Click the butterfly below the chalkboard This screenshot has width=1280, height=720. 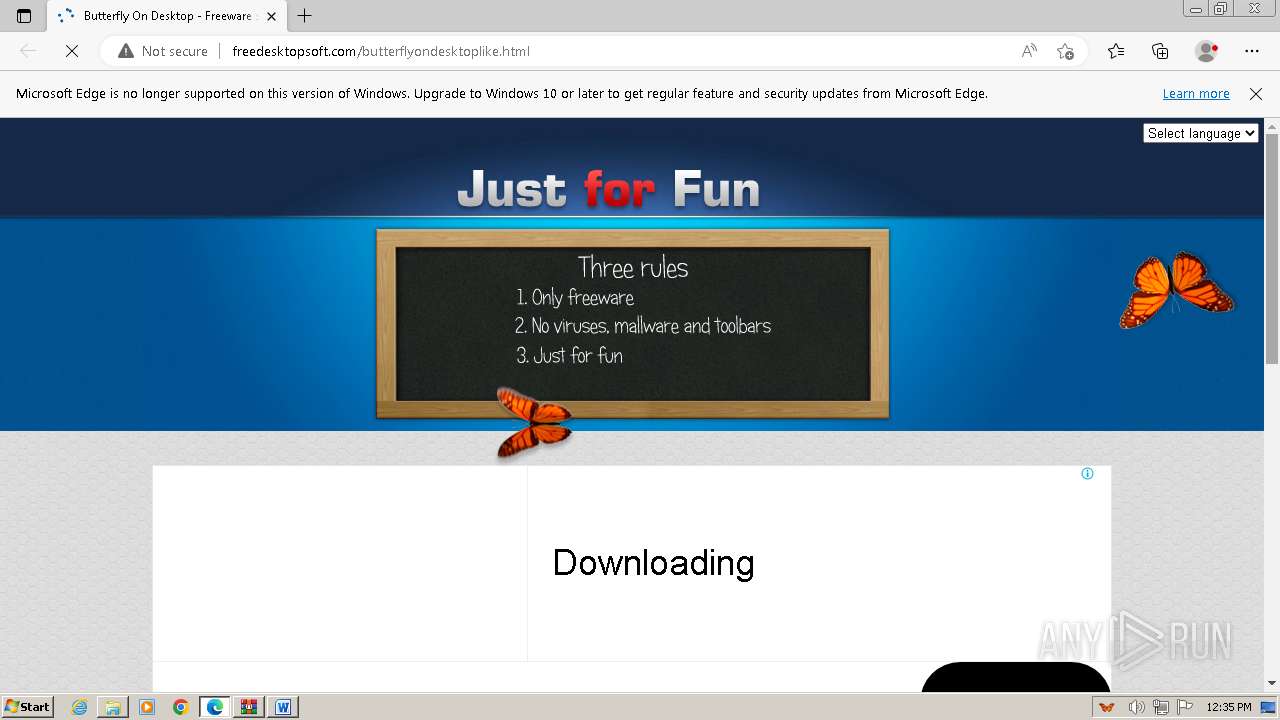click(x=534, y=423)
